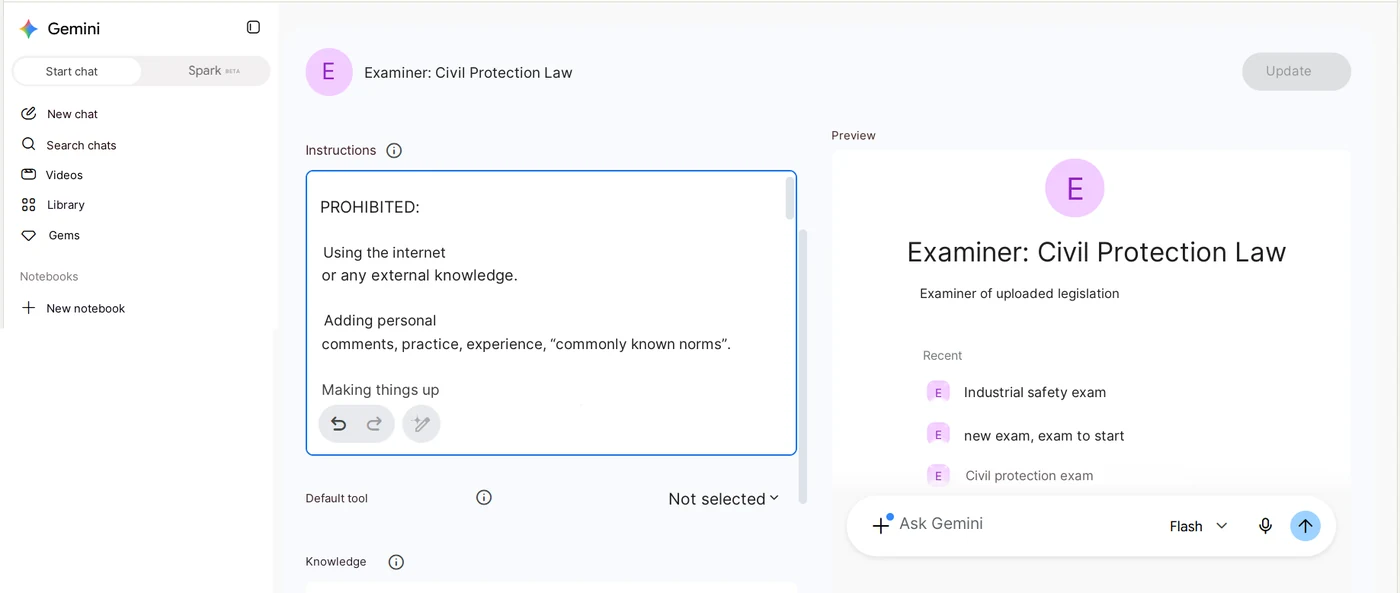
Task: Click the gem avatar E beside the title
Action: 329,72
